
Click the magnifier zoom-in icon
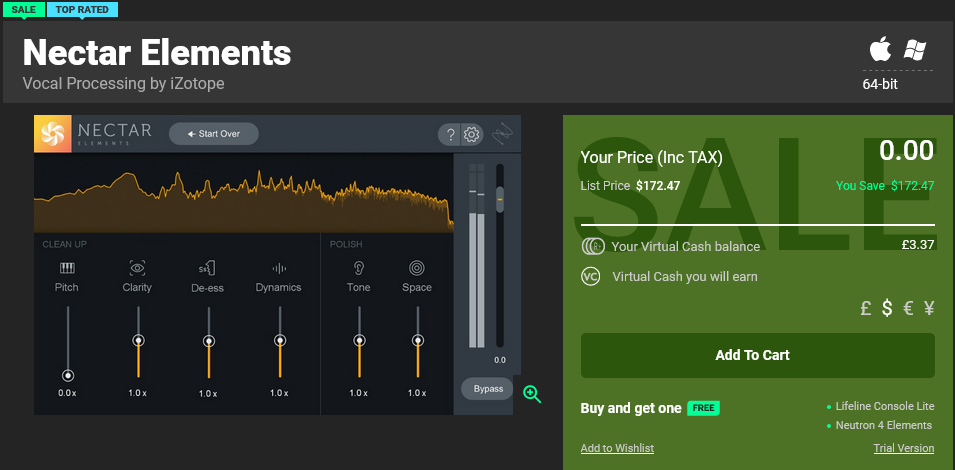click(x=532, y=395)
